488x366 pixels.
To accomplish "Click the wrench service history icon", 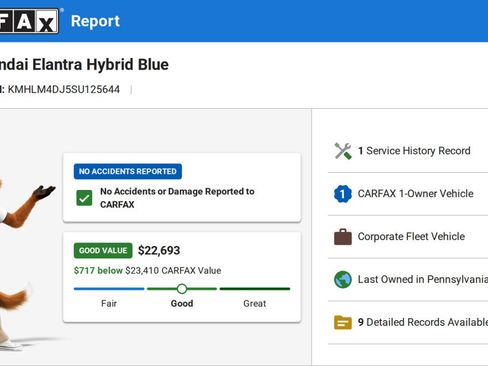I will [343, 151].
